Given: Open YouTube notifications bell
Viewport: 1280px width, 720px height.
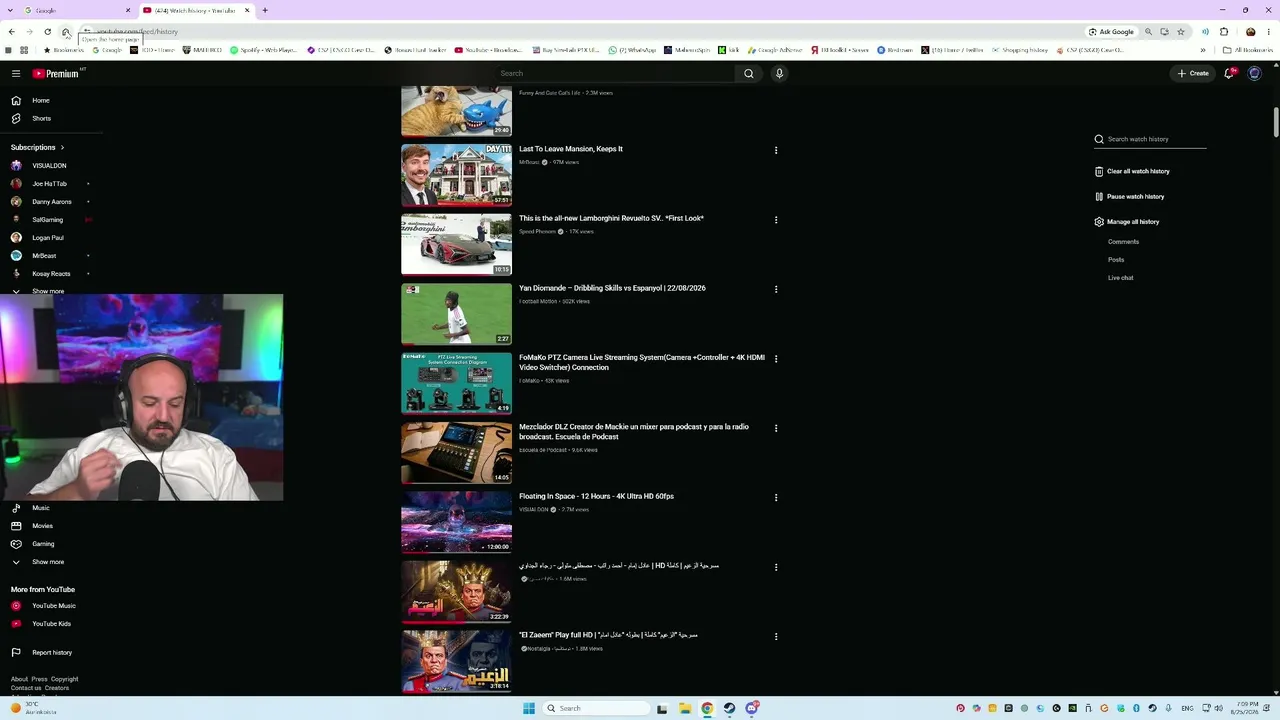Looking at the screenshot, I should (1229, 73).
